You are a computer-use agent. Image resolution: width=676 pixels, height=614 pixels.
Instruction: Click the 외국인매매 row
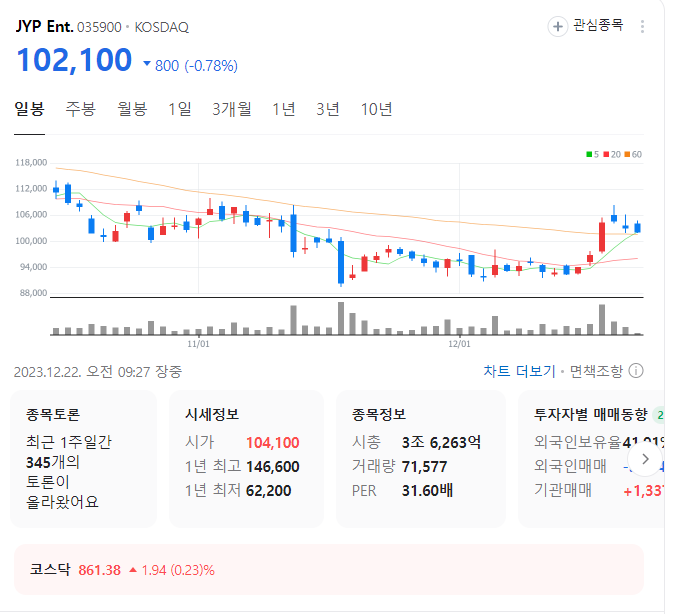(x=599, y=467)
